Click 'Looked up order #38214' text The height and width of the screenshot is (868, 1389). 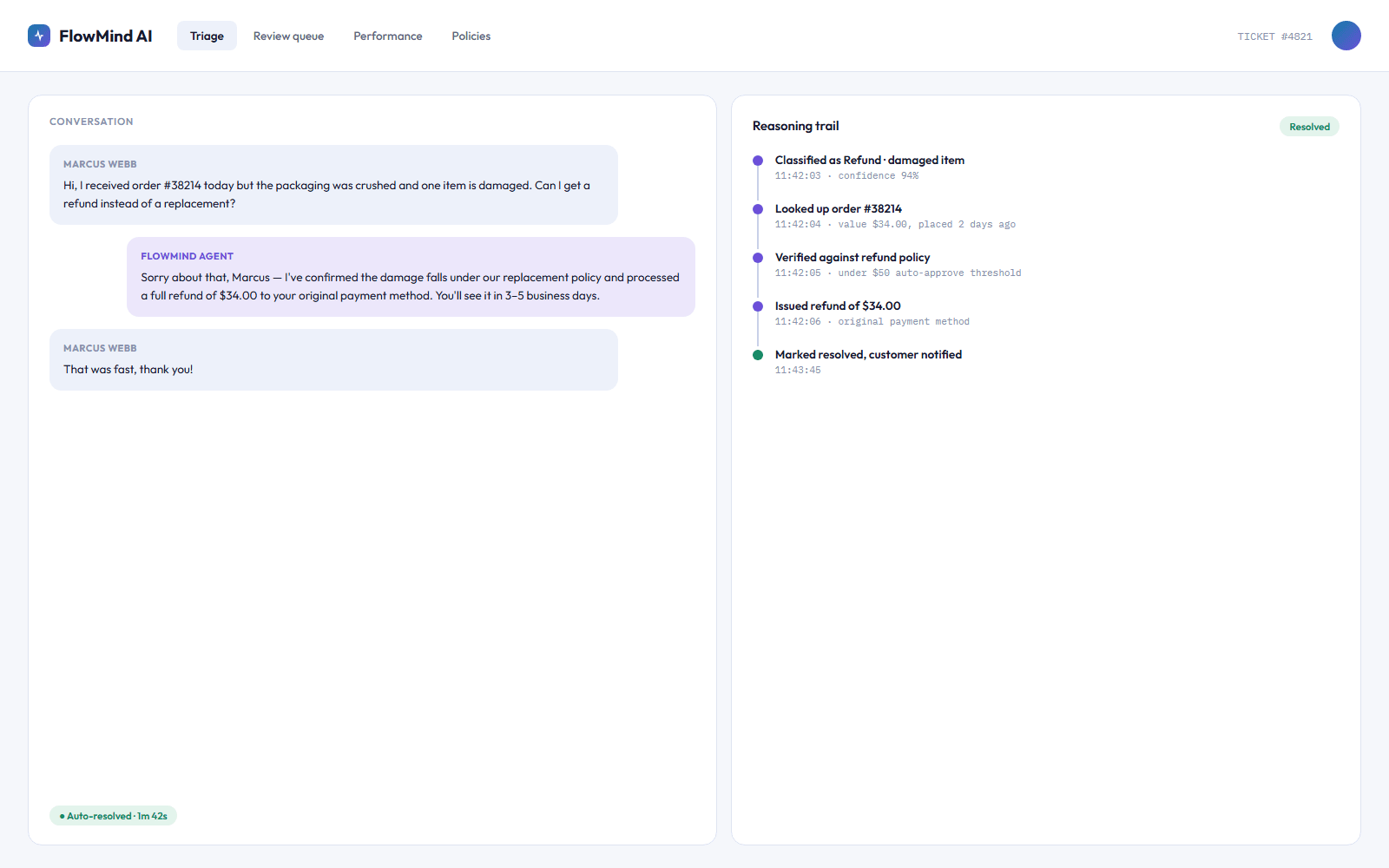point(839,209)
